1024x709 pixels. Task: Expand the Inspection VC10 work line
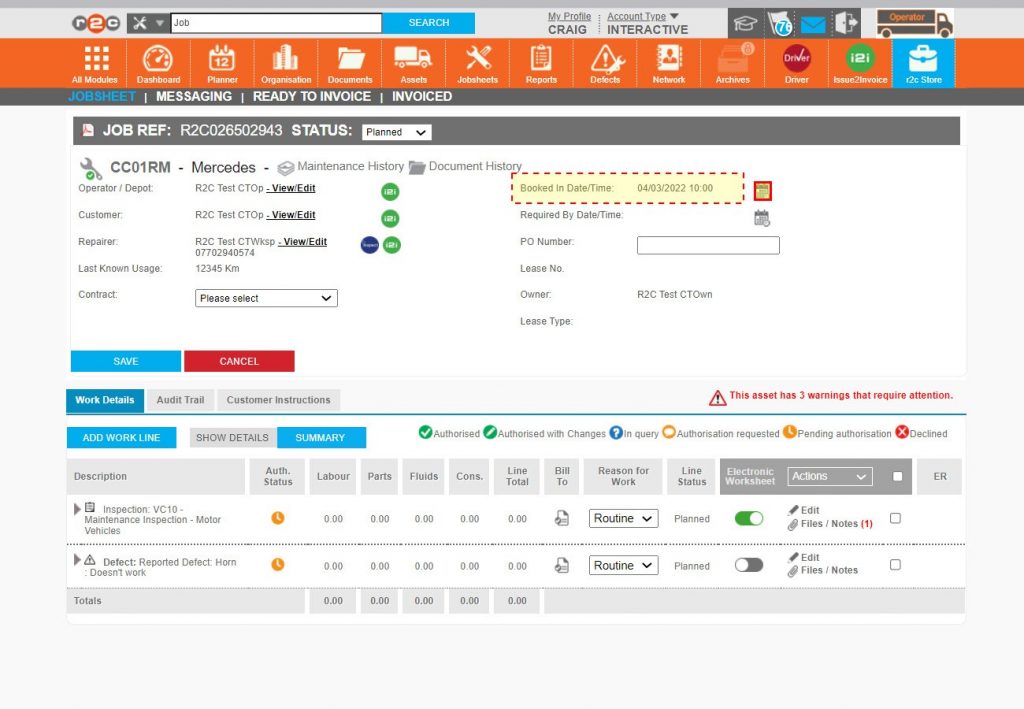pyautogui.click(x=77, y=509)
